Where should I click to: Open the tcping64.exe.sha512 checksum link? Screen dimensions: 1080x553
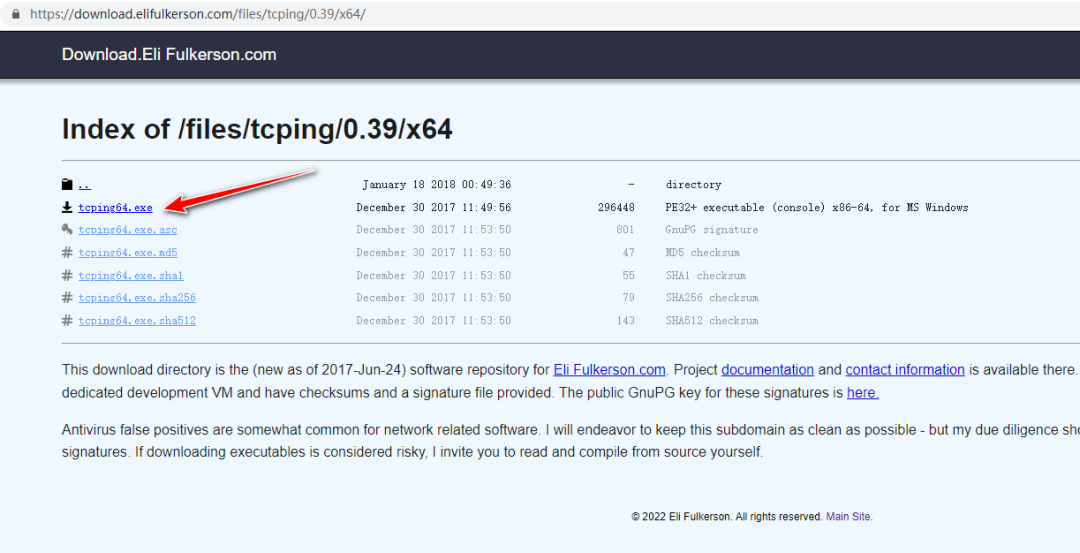point(137,320)
